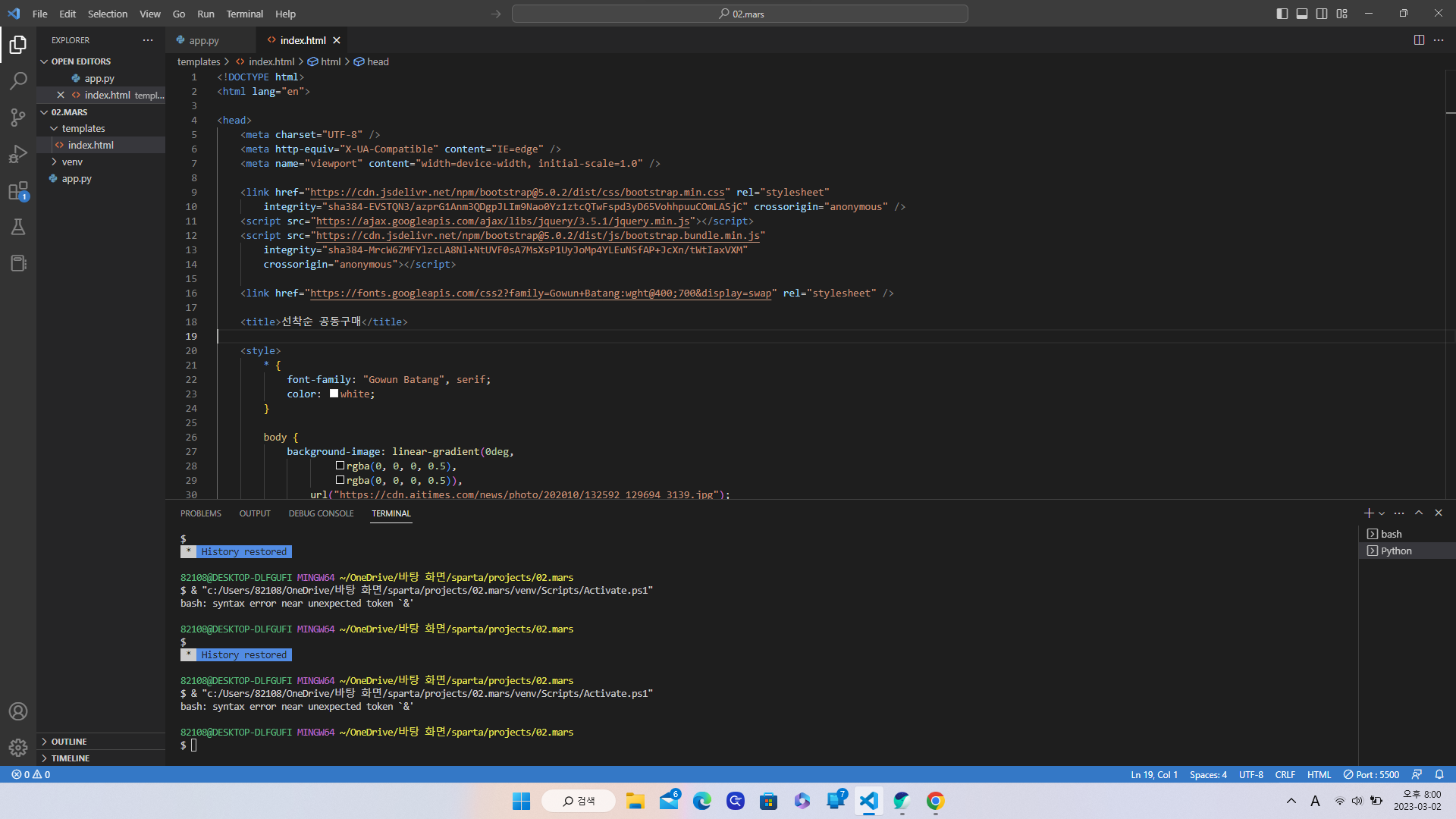
Task: Open Microsoft Edge from taskbar
Action: click(702, 801)
